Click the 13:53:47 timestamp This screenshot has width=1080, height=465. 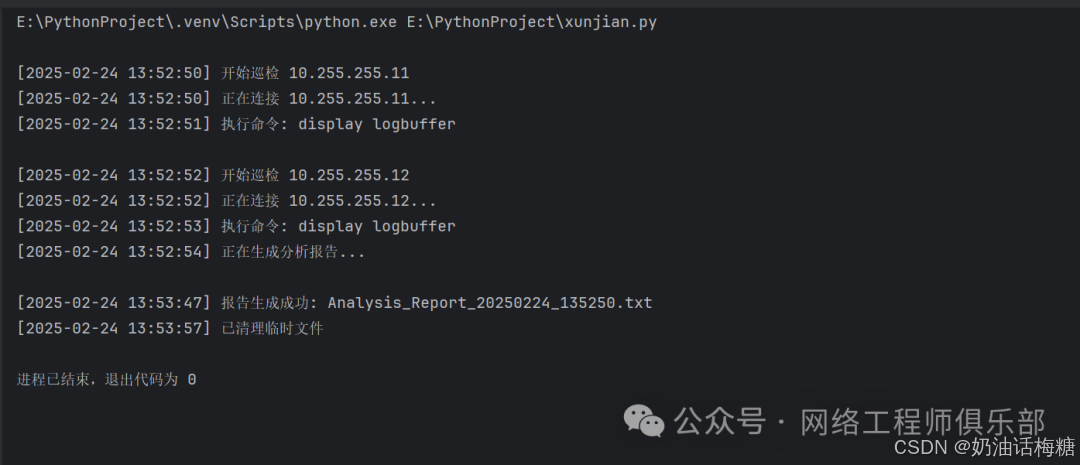point(165,303)
